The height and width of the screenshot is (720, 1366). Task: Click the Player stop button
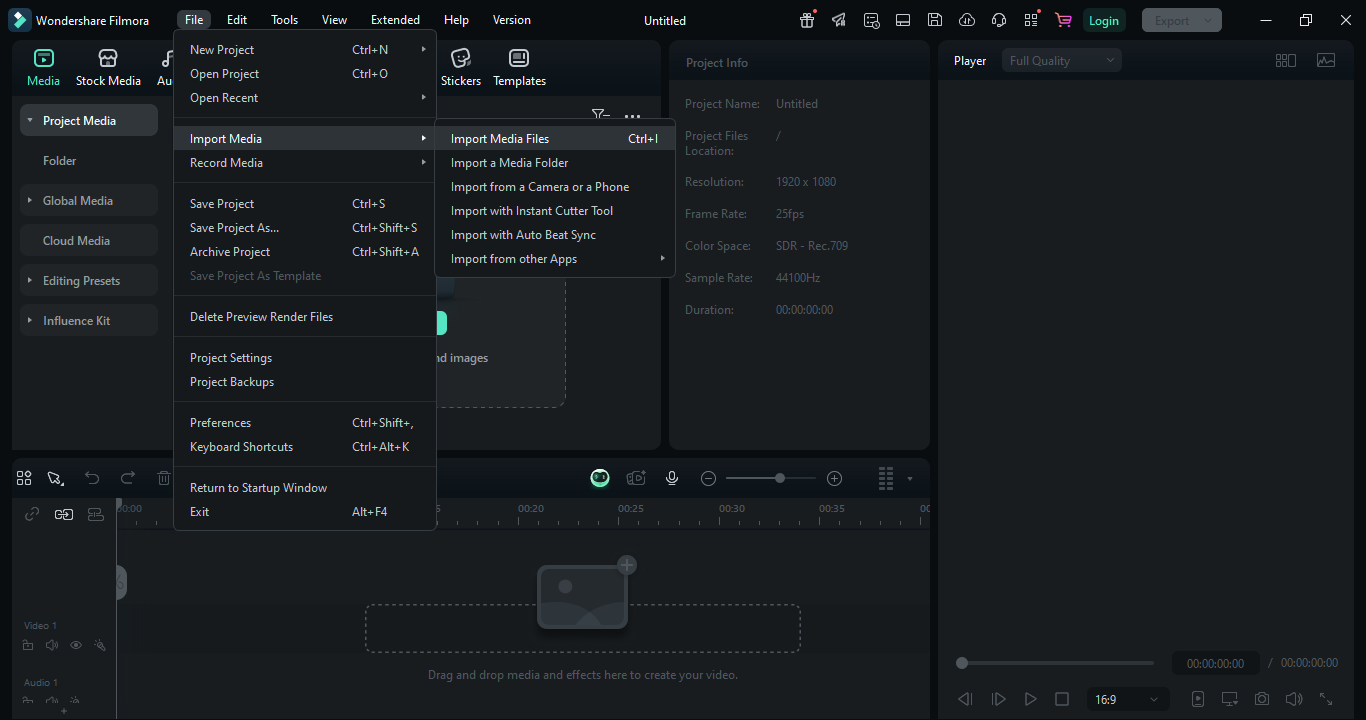pyautogui.click(x=1062, y=699)
